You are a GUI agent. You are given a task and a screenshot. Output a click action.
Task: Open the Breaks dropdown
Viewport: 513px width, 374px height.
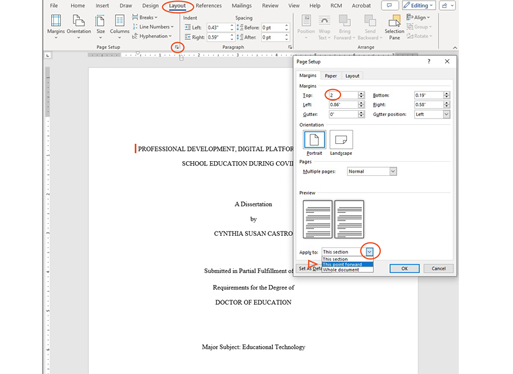[x=145, y=17]
